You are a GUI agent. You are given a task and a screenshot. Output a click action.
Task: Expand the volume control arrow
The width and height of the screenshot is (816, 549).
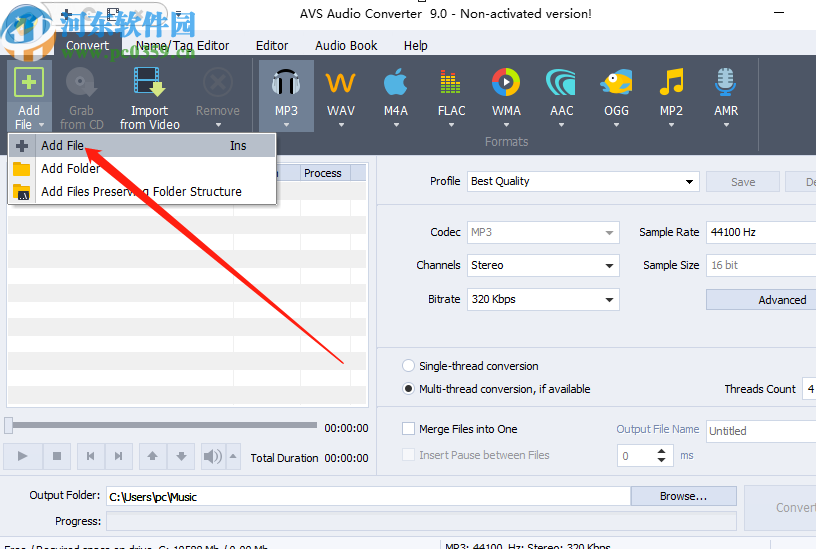(233, 456)
